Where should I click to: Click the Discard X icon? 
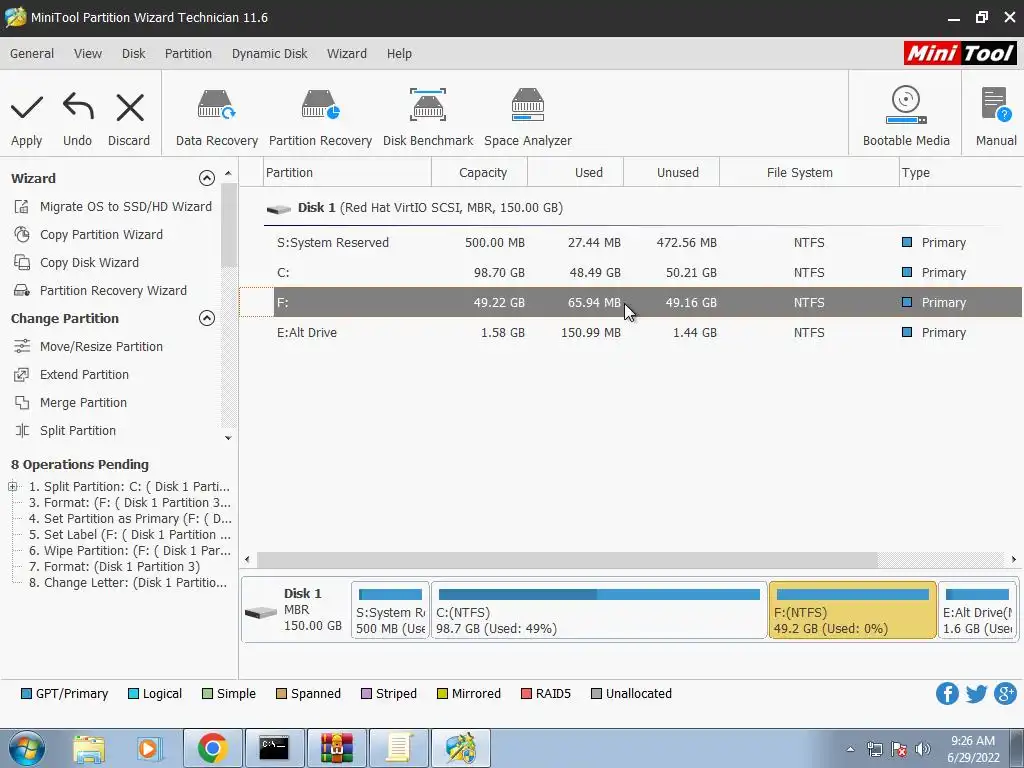(130, 108)
